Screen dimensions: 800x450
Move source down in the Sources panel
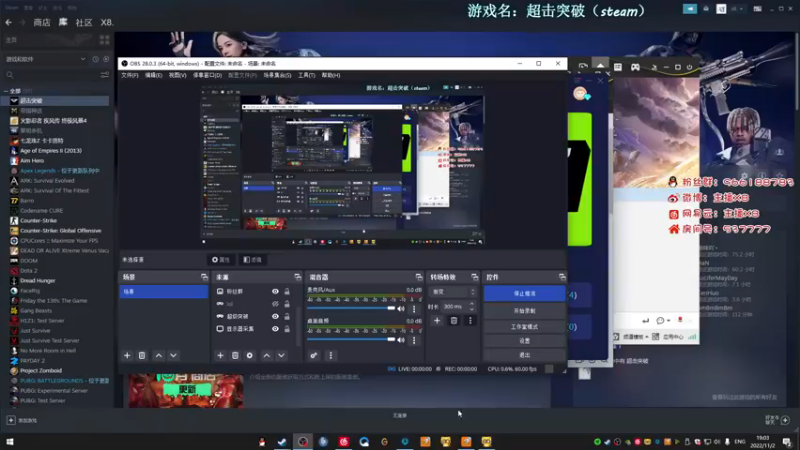[281, 355]
